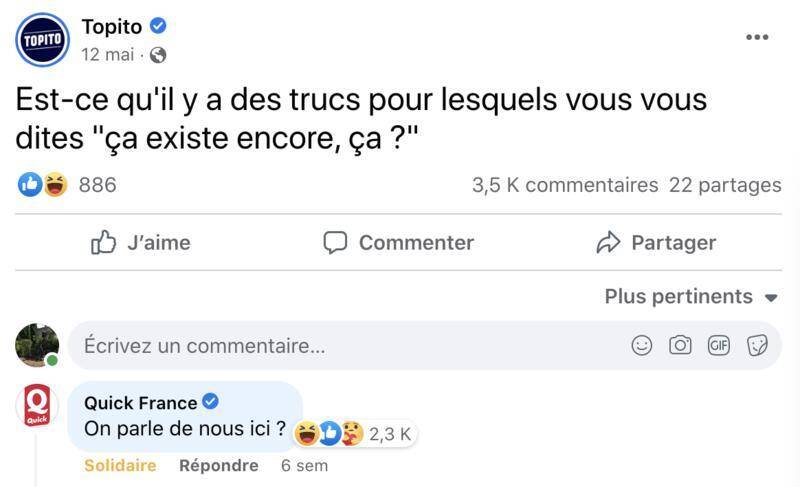Reply to Quick France's comment with Répondre
The height and width of the screenshot is (487, 800).
click(x=218, y=465)
